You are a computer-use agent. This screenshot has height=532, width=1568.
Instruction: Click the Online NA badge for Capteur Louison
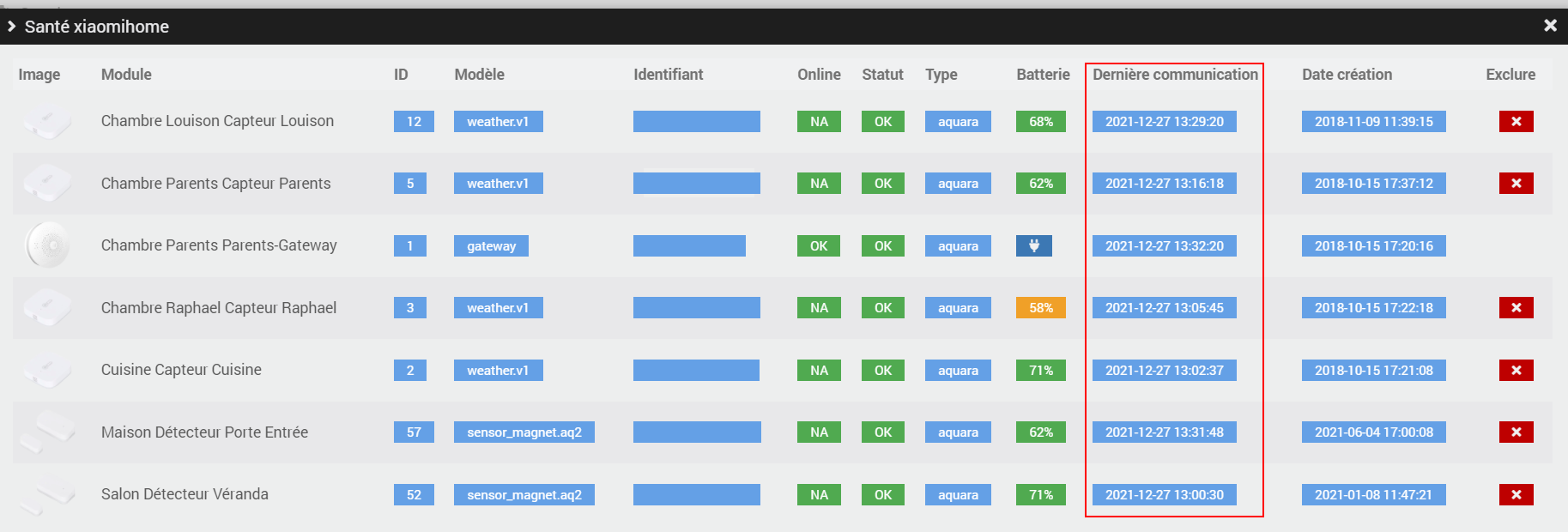coord(819,122)
